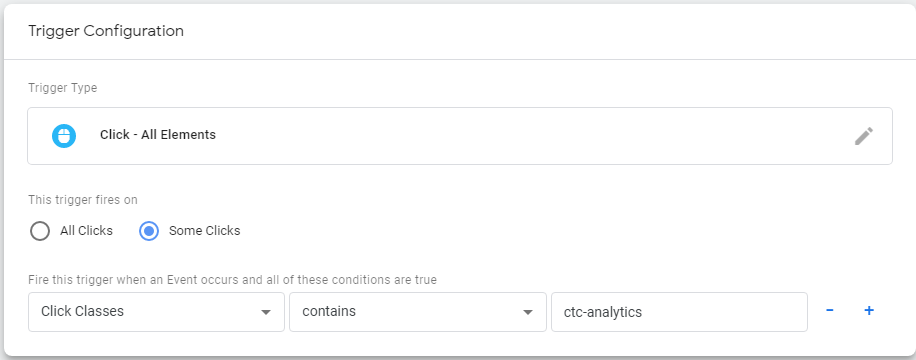Add a new condition with the plus icon
The height and width of the screenshot is (360, 916).
click(869, 311)
